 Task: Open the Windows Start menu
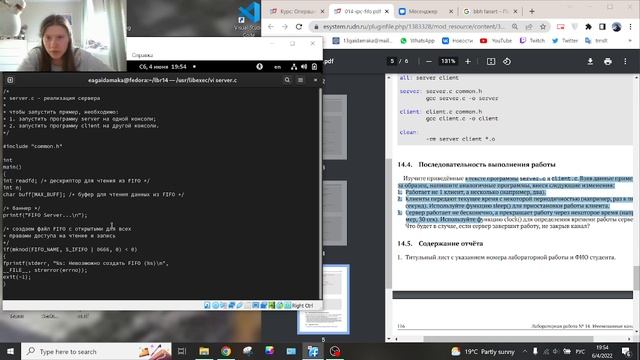tap(10, 351)
